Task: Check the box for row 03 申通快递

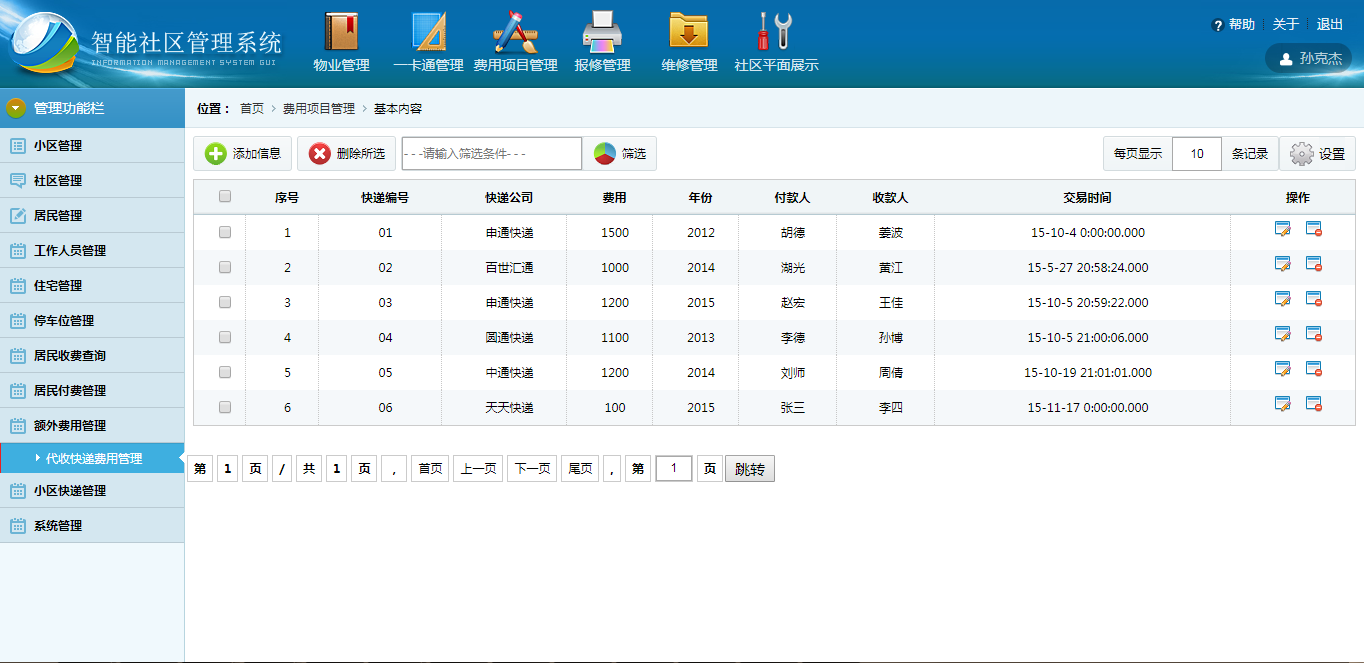Action: [225, 302]
